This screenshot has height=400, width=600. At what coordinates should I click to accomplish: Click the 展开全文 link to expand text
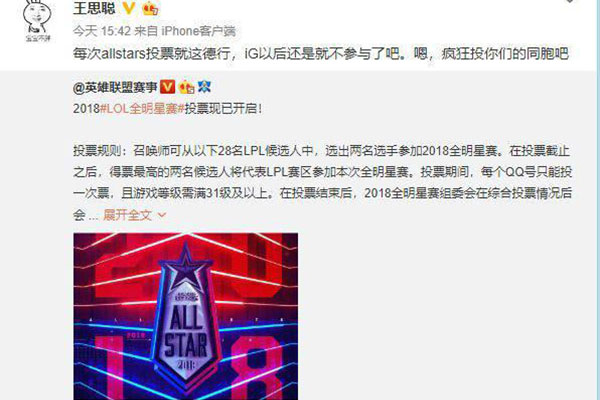pyautogui.click(x=127, y=215)
